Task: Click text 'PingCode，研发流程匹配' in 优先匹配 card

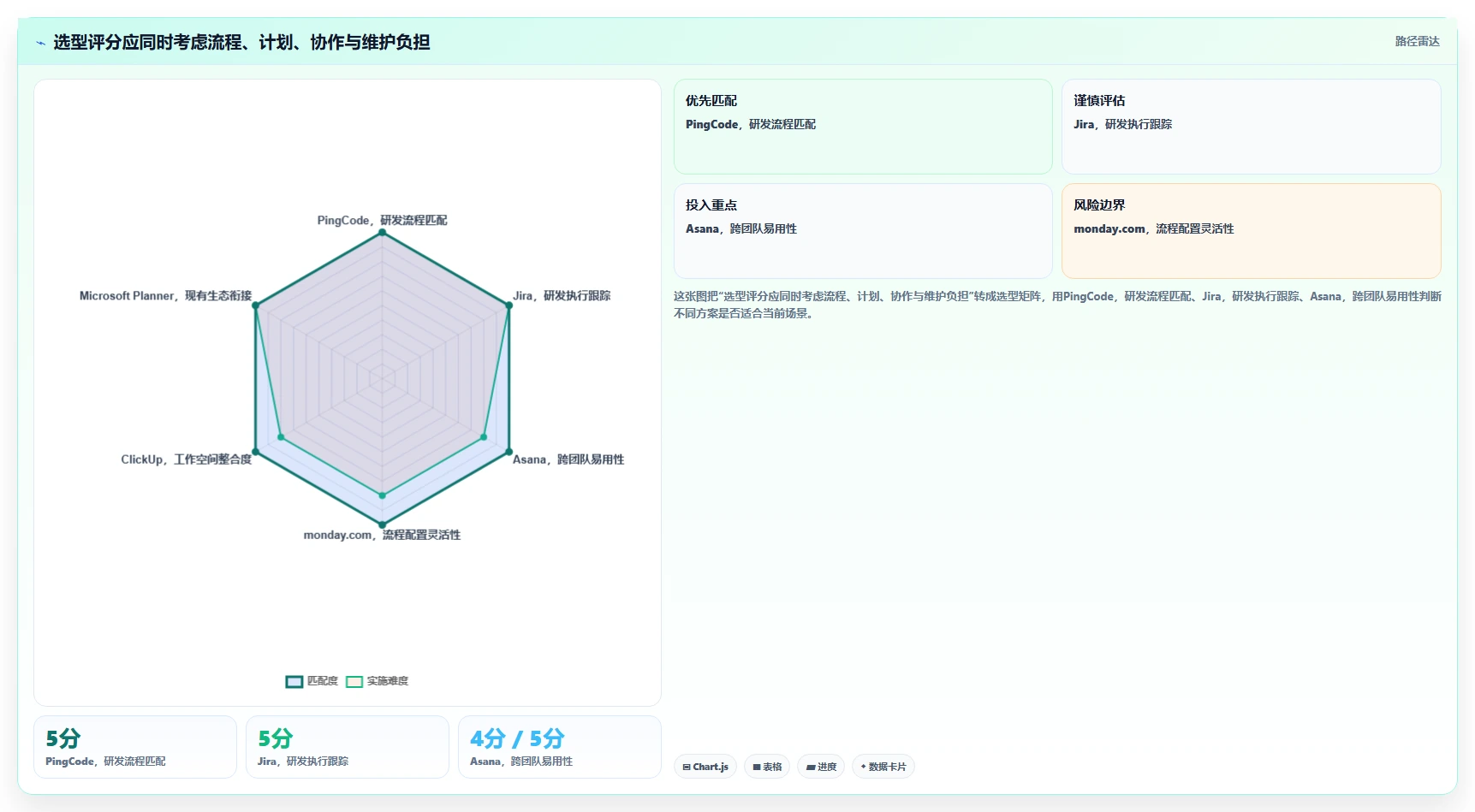Action: (751, 124)
